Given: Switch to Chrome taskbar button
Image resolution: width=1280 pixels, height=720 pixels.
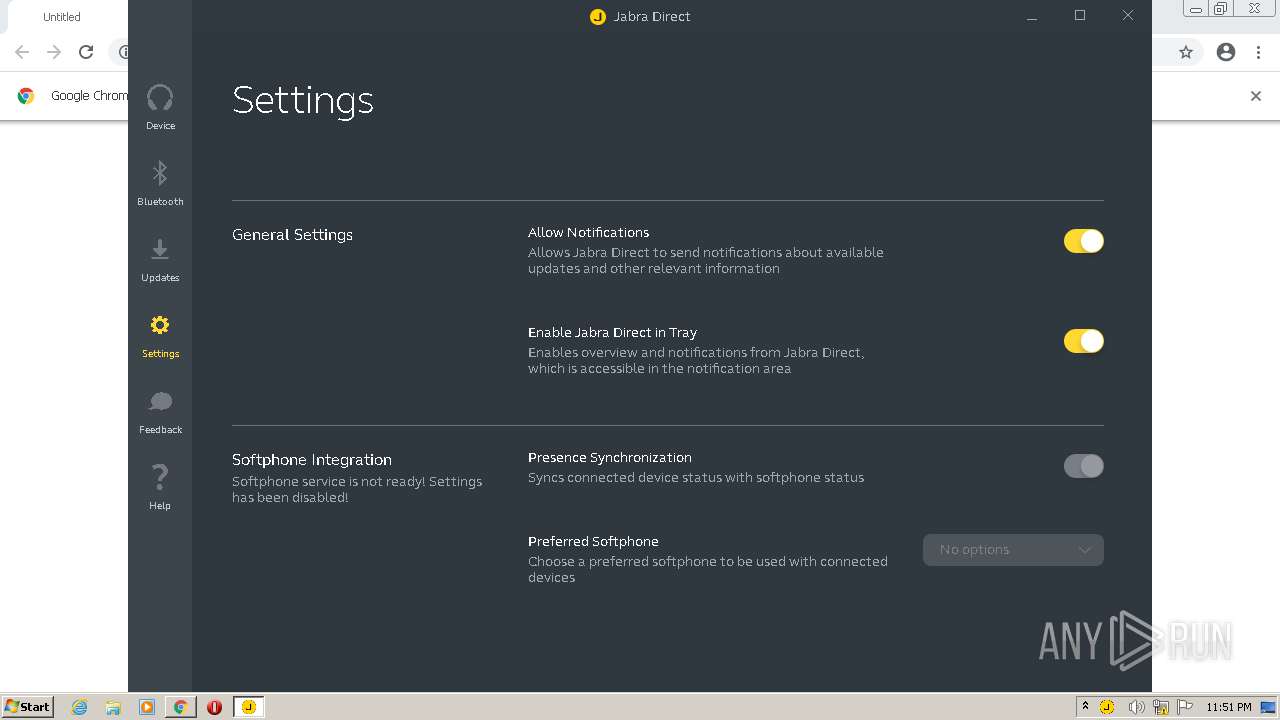Looking at the screenshot, I should click(180, 707).
